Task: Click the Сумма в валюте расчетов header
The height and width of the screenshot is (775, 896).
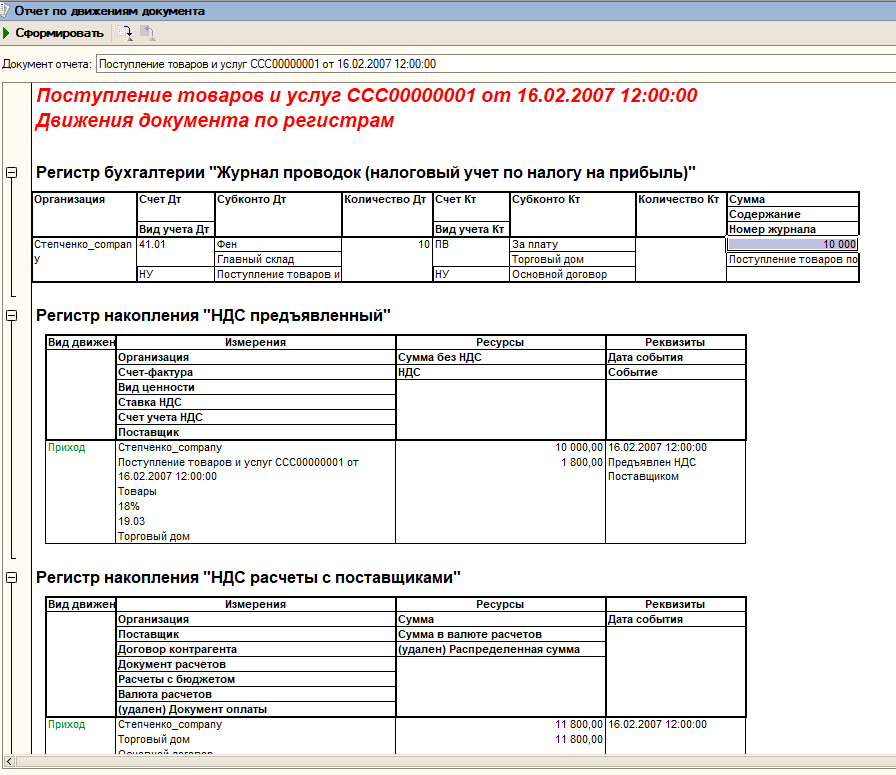Action: 500,634
